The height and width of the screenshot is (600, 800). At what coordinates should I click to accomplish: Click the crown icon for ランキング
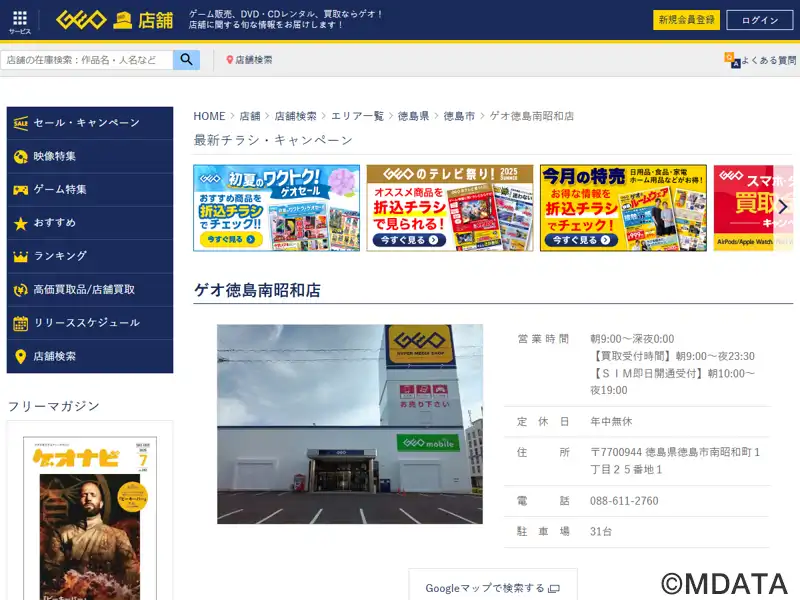click(20, 256)
